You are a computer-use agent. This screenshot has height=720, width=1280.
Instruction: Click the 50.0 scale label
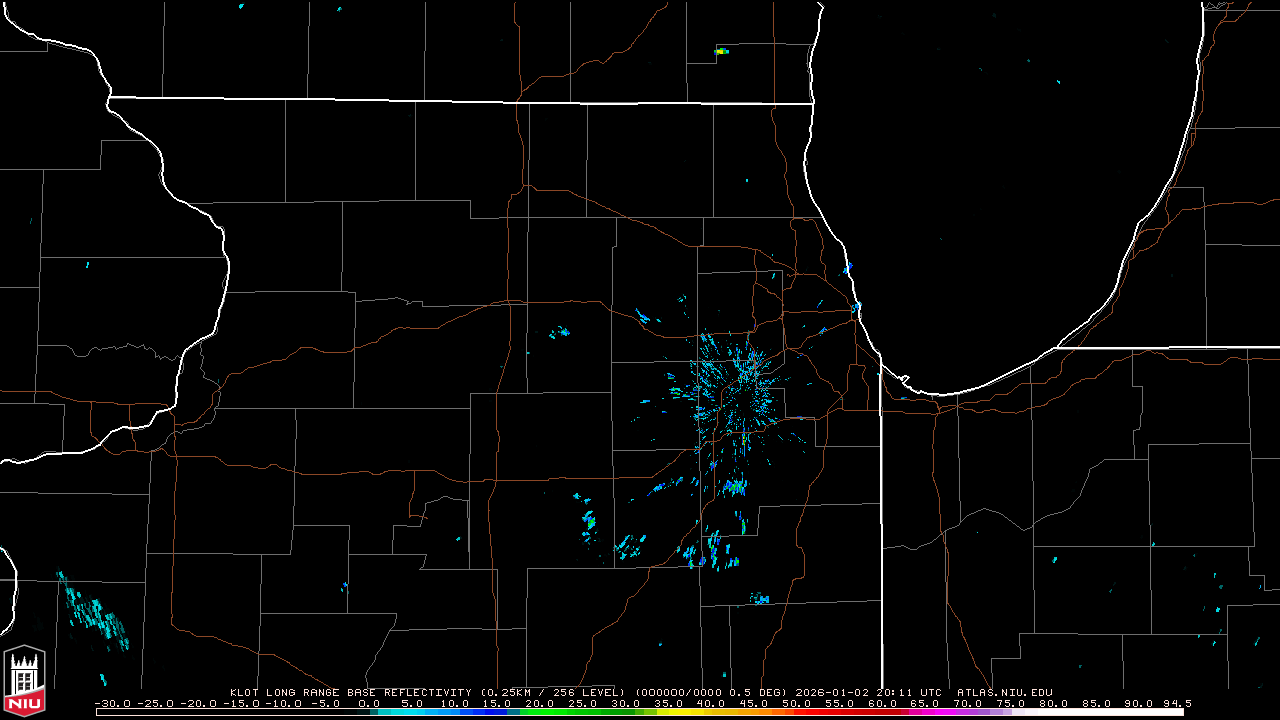[x=798, y=703]
